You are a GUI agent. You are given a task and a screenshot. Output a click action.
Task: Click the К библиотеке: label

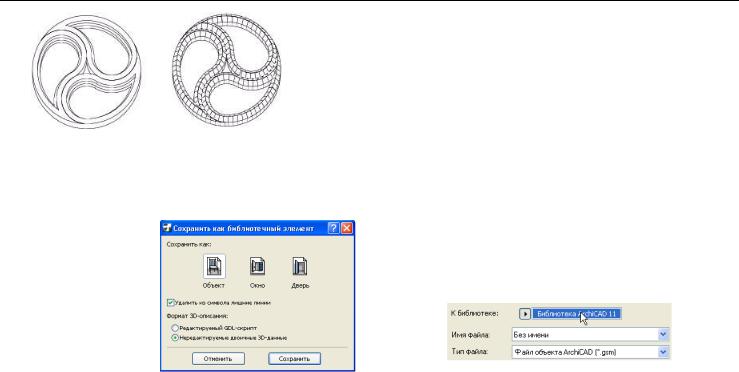coord(475,314)
